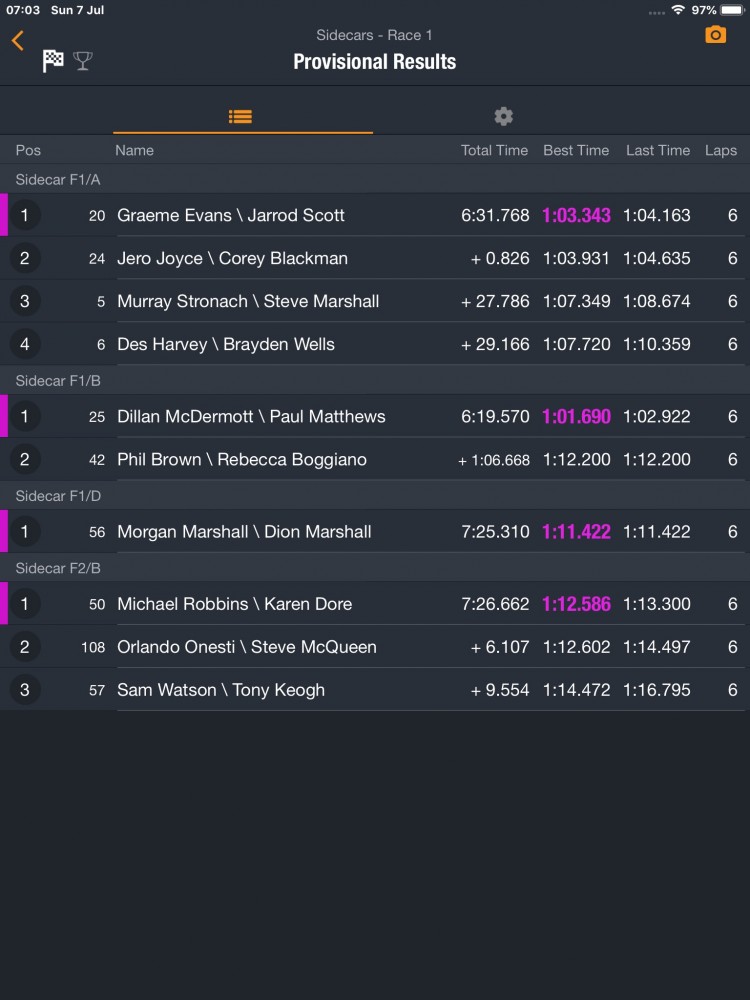Tap the Last Time column header
The height and width of the screenshot is (1000, 750).
(658, 150)
